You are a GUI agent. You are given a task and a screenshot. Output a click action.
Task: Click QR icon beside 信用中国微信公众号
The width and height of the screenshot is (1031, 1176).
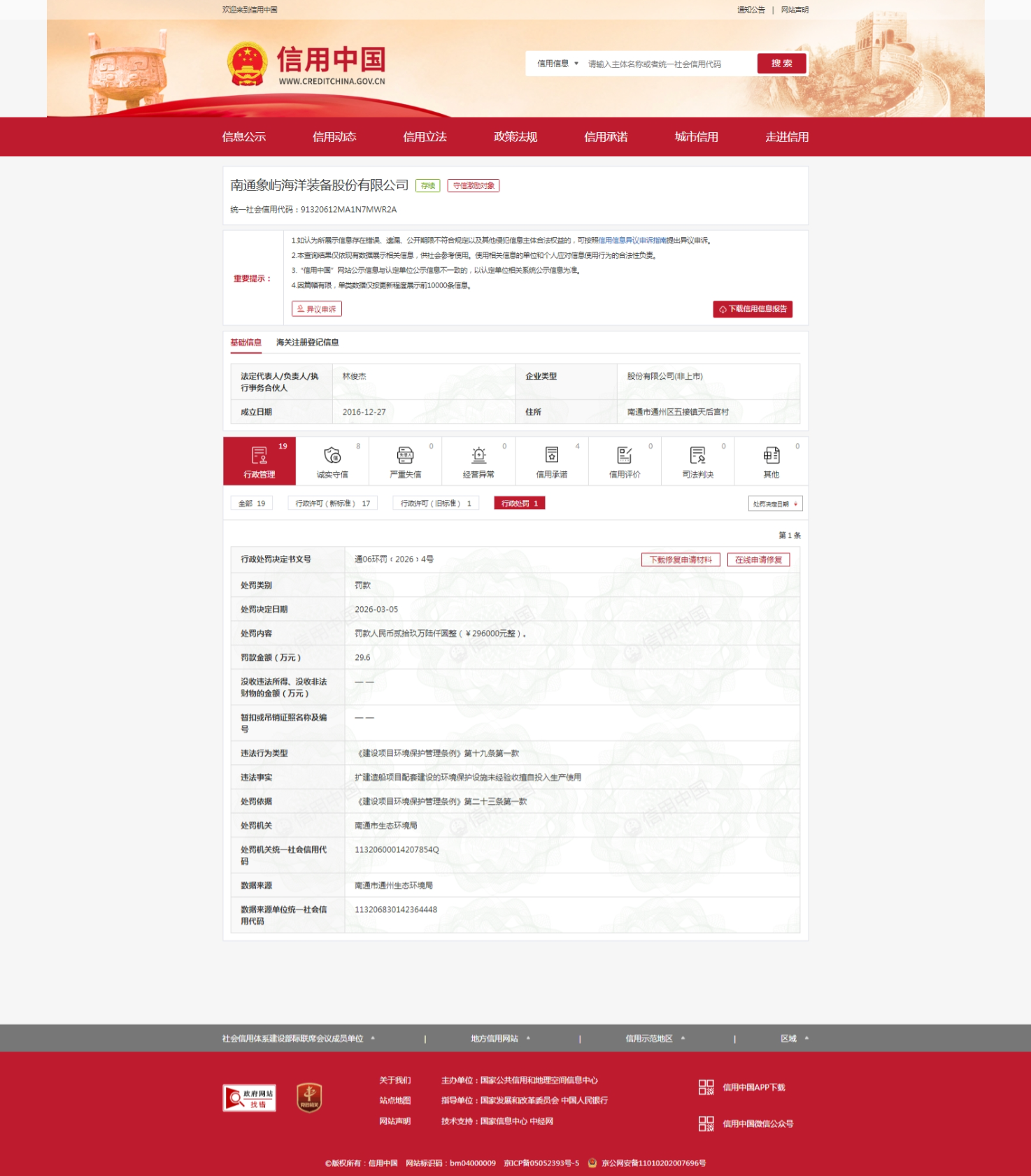[x=706, y=1124]
